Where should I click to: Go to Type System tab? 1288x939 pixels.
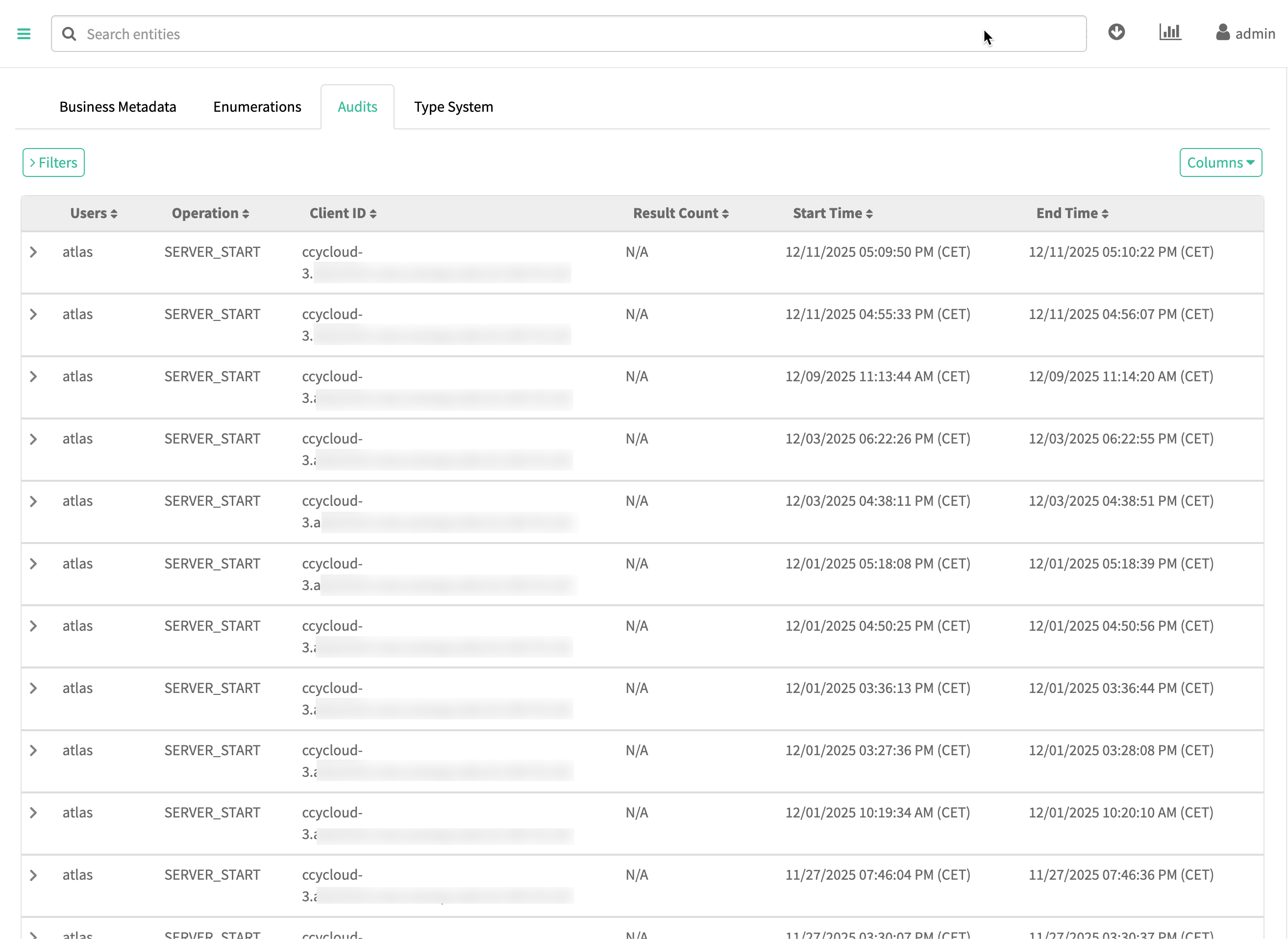coord(453,107)
